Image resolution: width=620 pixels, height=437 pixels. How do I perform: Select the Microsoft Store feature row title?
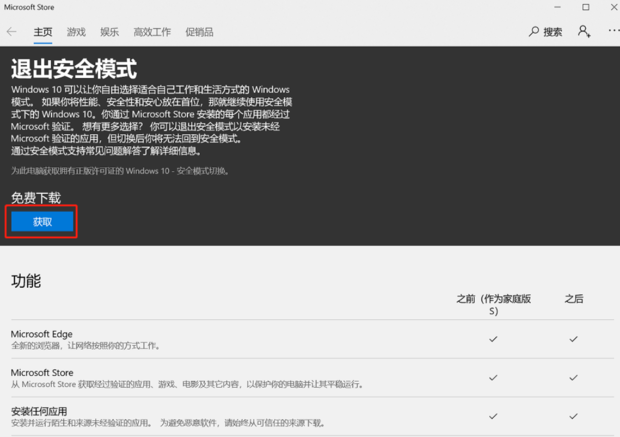(42, 373)
